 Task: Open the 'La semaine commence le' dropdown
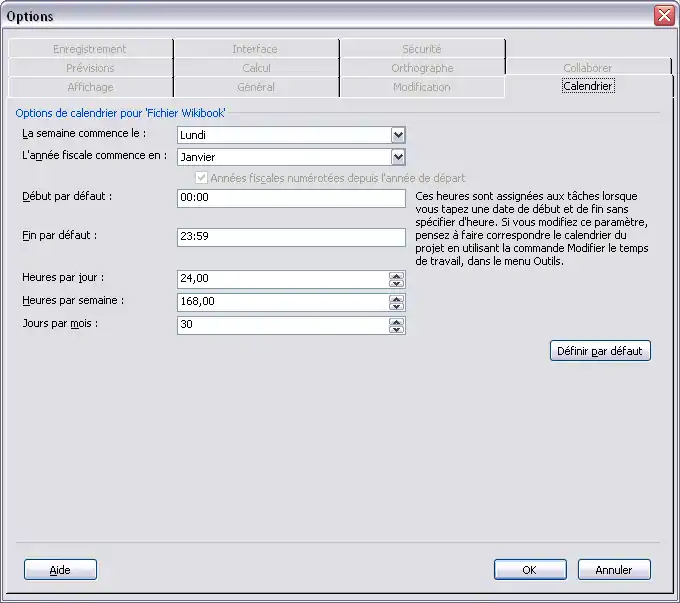398,135
